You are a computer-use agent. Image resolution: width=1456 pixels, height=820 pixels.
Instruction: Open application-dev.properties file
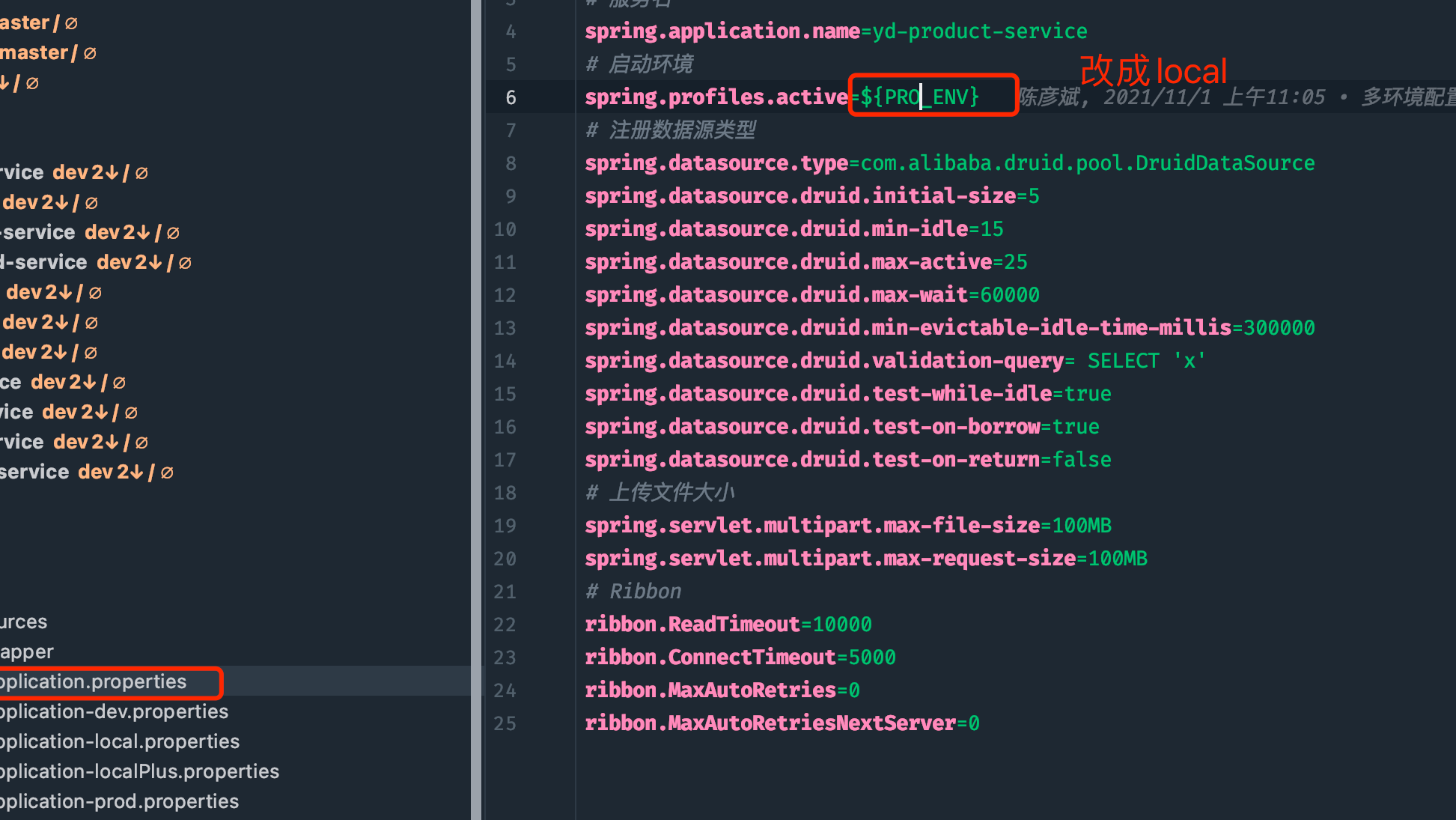pyautogui.click(x=114, y=712)
